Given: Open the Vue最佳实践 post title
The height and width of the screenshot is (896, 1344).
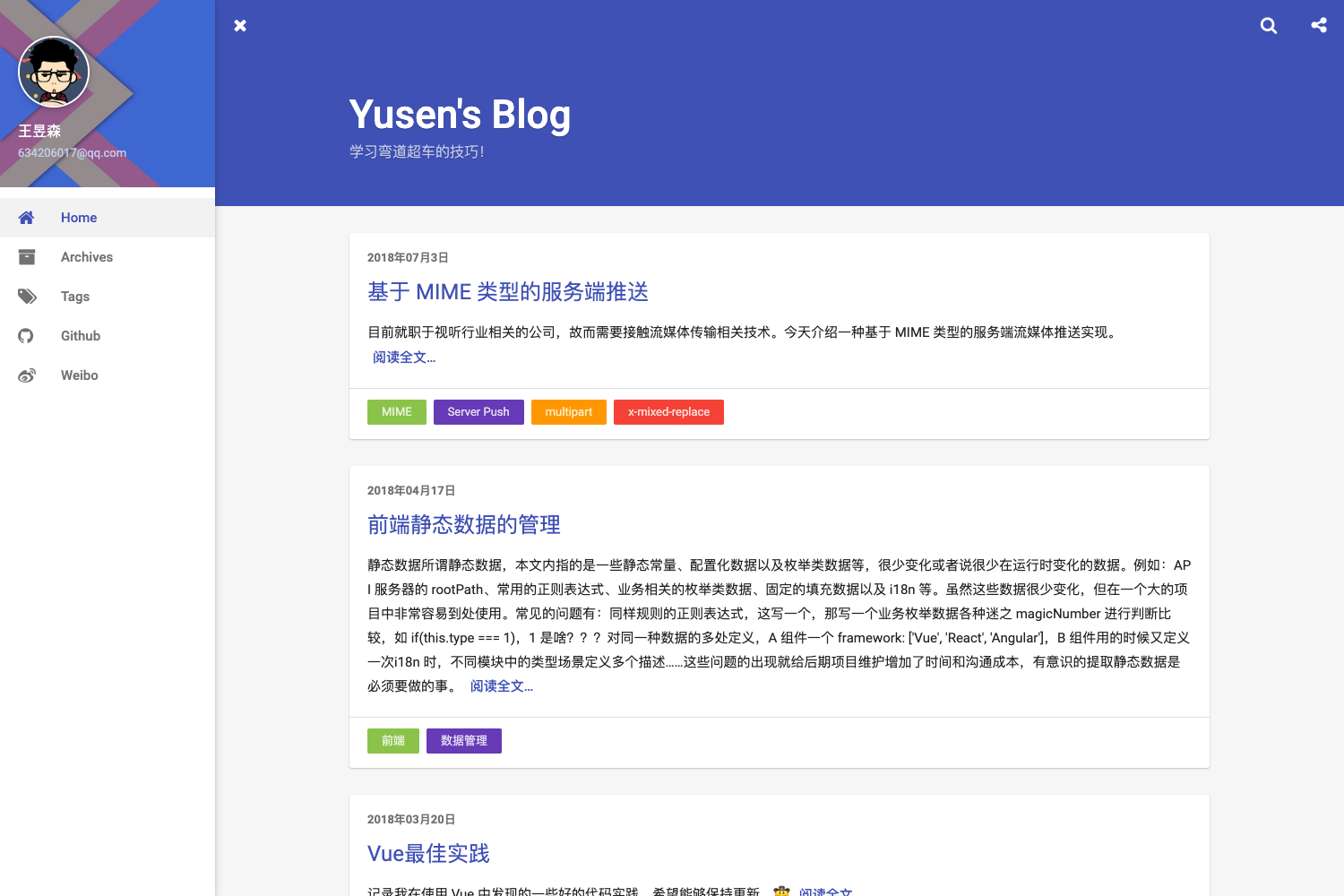Looking at the screenshot, I should (428, 853).
